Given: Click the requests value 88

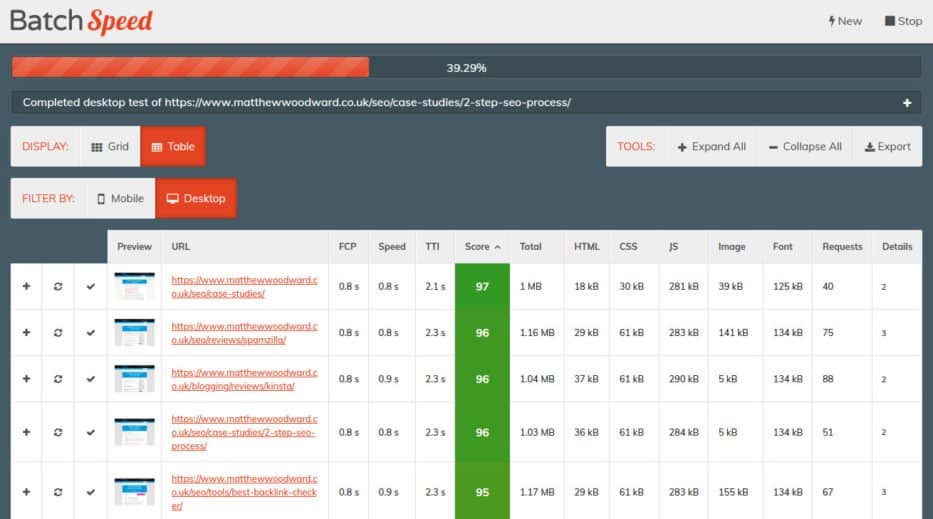Looking at the screenshot, I should [828, 379].
